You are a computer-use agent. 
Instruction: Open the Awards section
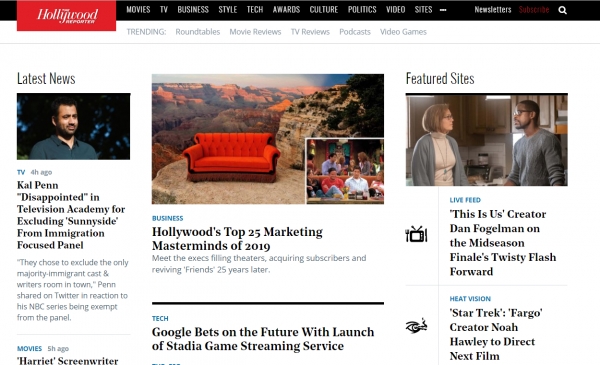(x=286, y=10)
